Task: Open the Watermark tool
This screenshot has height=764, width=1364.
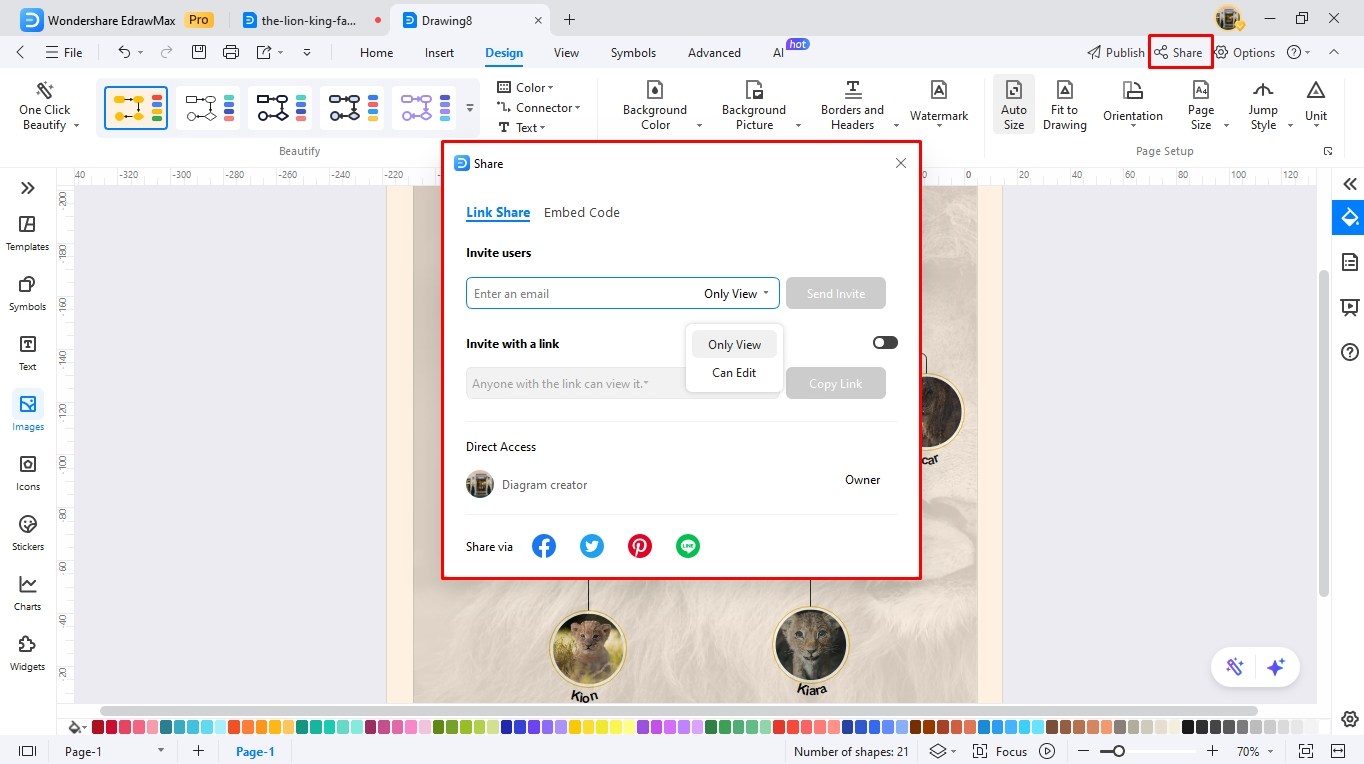Action: (x=939, y=104)
